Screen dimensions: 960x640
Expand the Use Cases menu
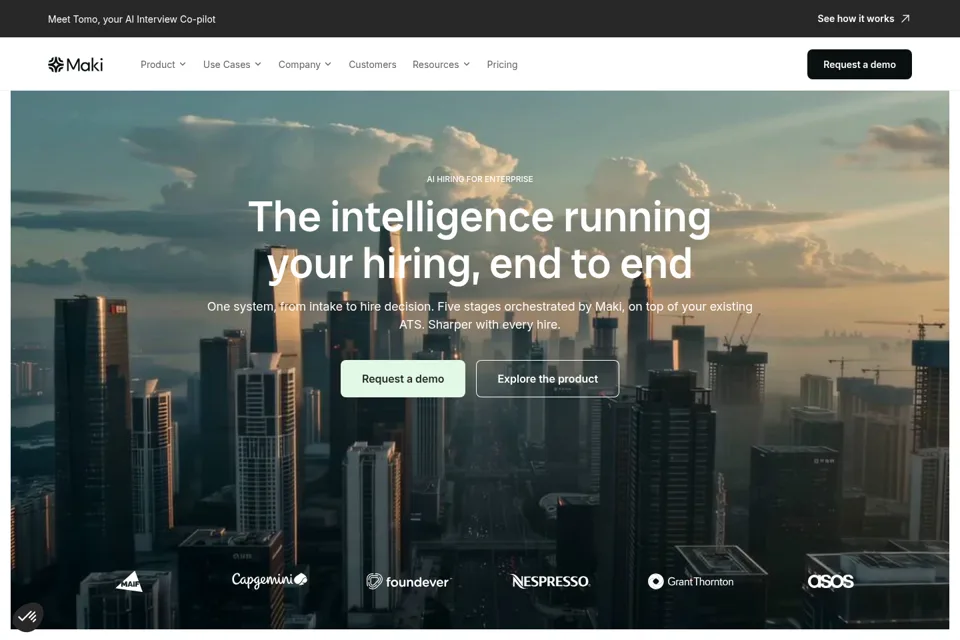tap(232, 64)
